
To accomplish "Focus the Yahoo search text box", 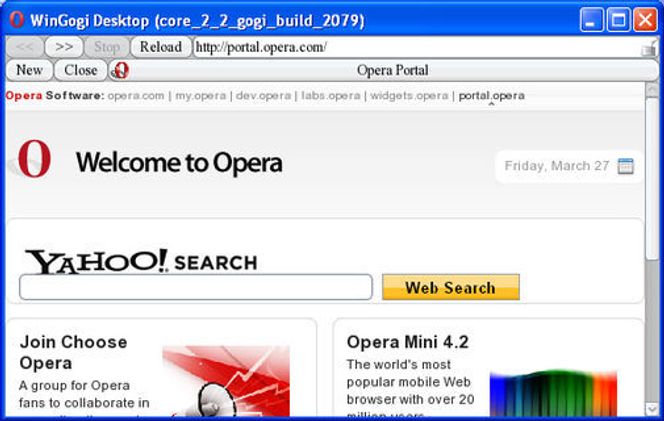I will pos(196,287).
